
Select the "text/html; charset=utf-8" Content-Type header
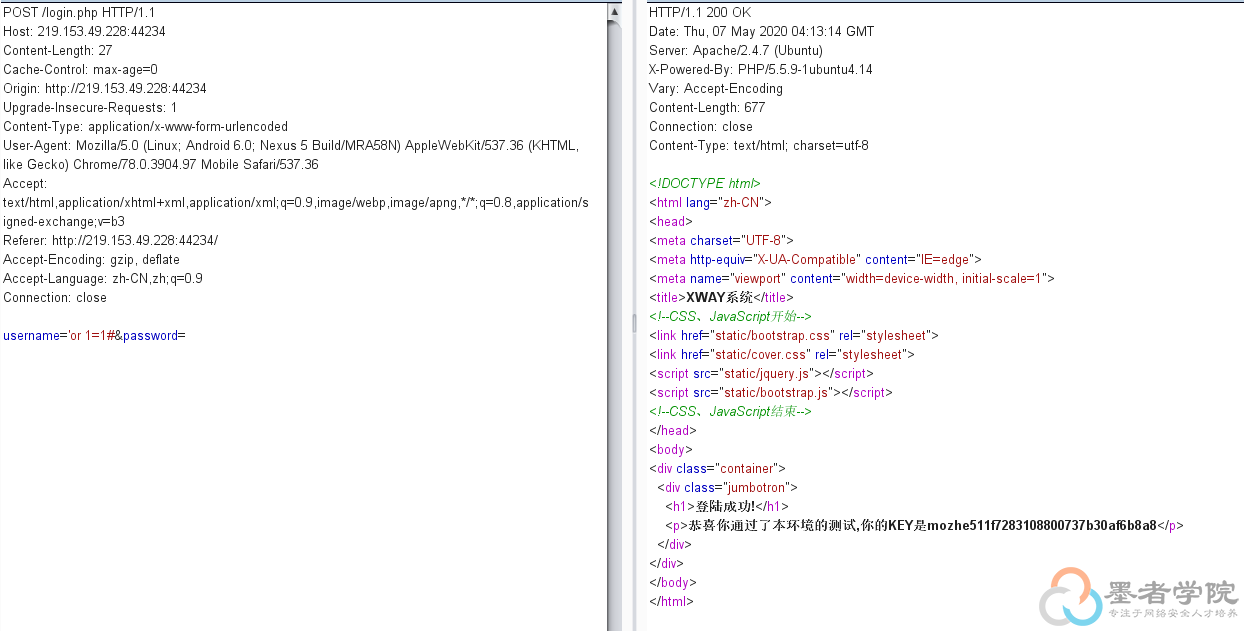759,145
